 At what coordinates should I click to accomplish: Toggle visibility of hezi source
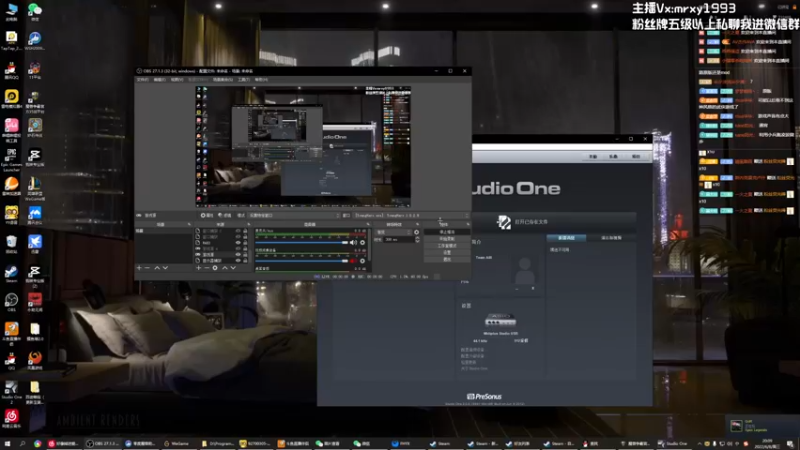pos(238,243)
